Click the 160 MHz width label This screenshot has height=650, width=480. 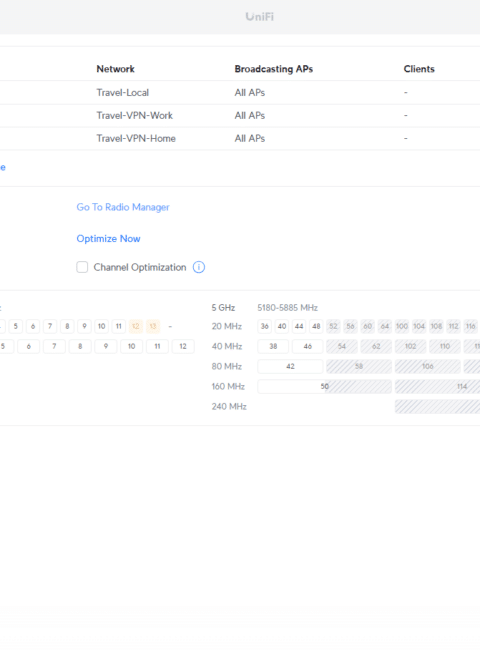coord(228,386)
